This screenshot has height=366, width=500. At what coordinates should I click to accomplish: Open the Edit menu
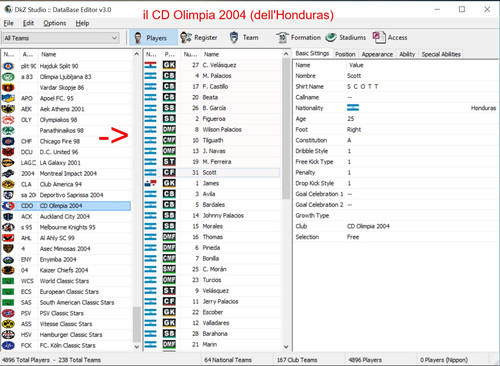[28, 23]
